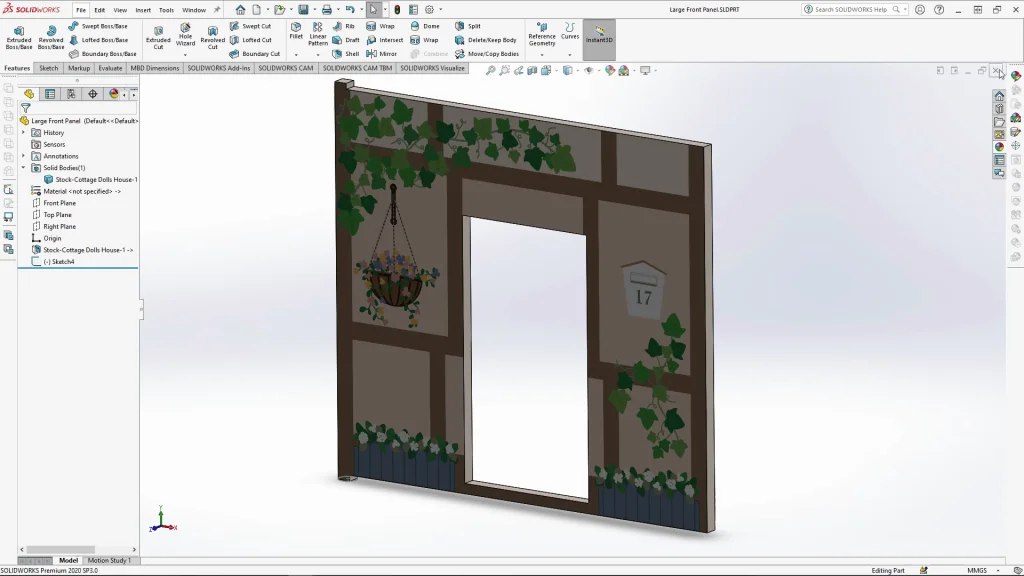This screenshot has width=1024, height=576.
Task: Click the Search SOLIDWORKS Help field
Action: (x=850, y=10)
